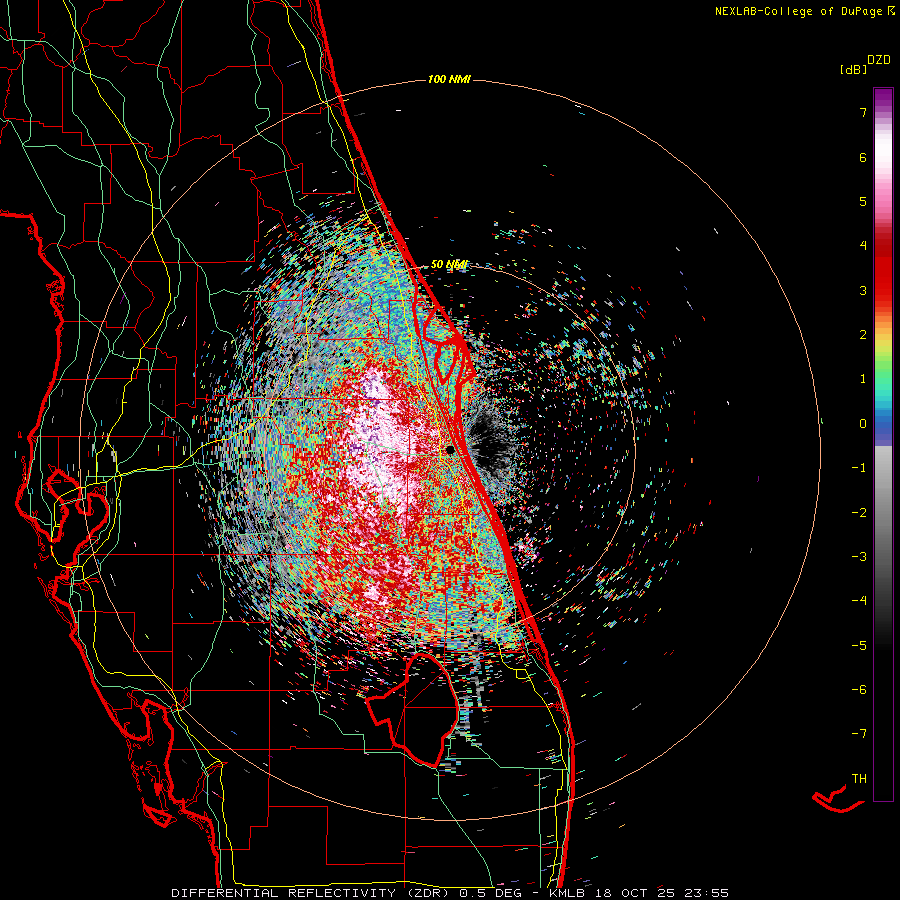
Task: Click the purple top of the color bar
Action: (883, 98)
